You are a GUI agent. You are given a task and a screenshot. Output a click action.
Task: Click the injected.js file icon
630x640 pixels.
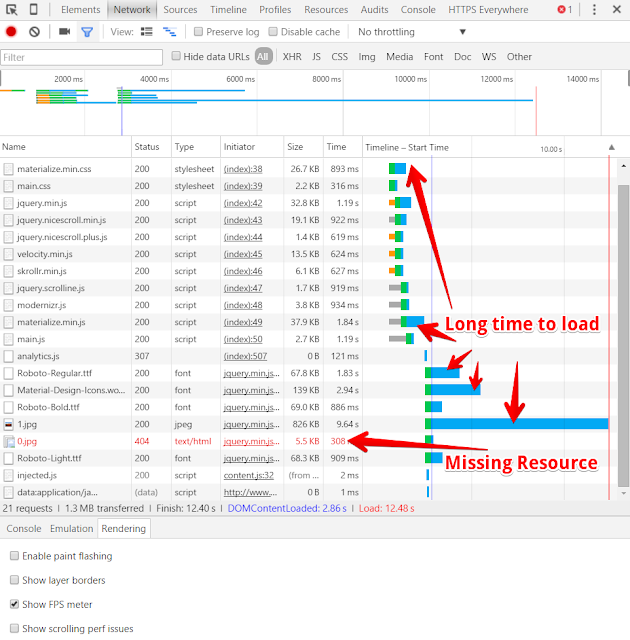[8, 476]
